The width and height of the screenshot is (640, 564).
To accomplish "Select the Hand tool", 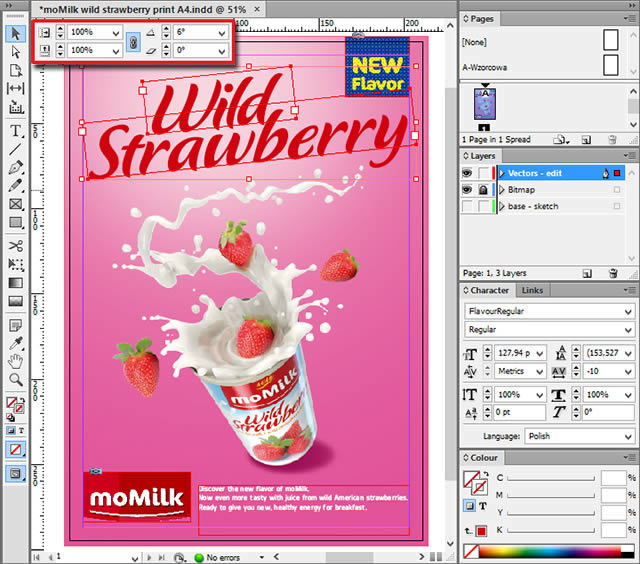I will point(16,362).
